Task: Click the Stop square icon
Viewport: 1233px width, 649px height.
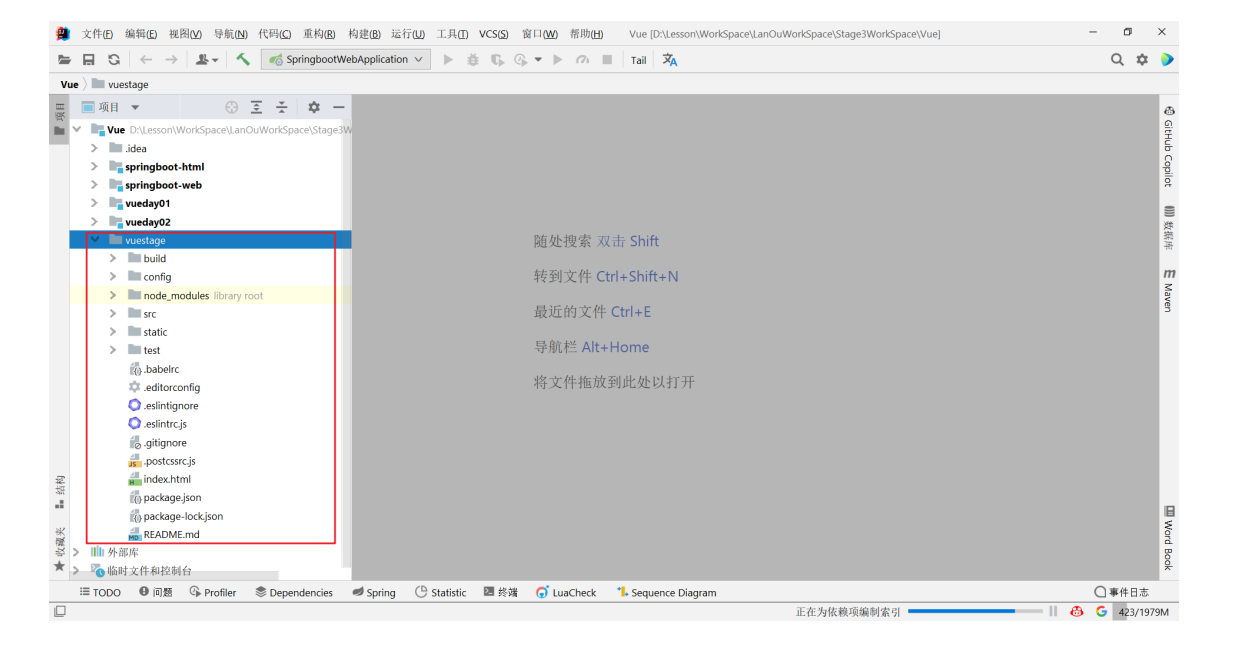Action: click(x=607, y=60)
